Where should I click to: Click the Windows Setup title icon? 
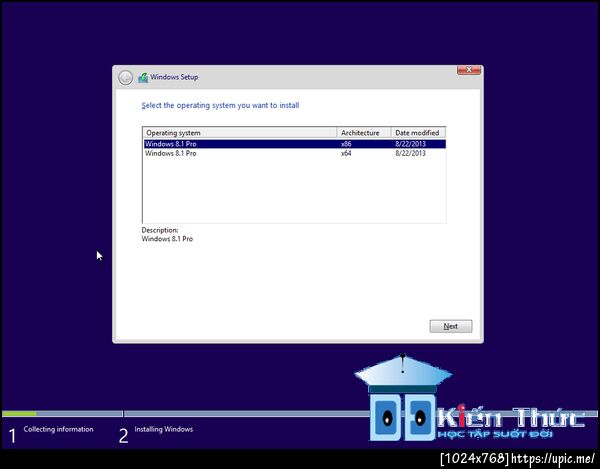point(143,78)
